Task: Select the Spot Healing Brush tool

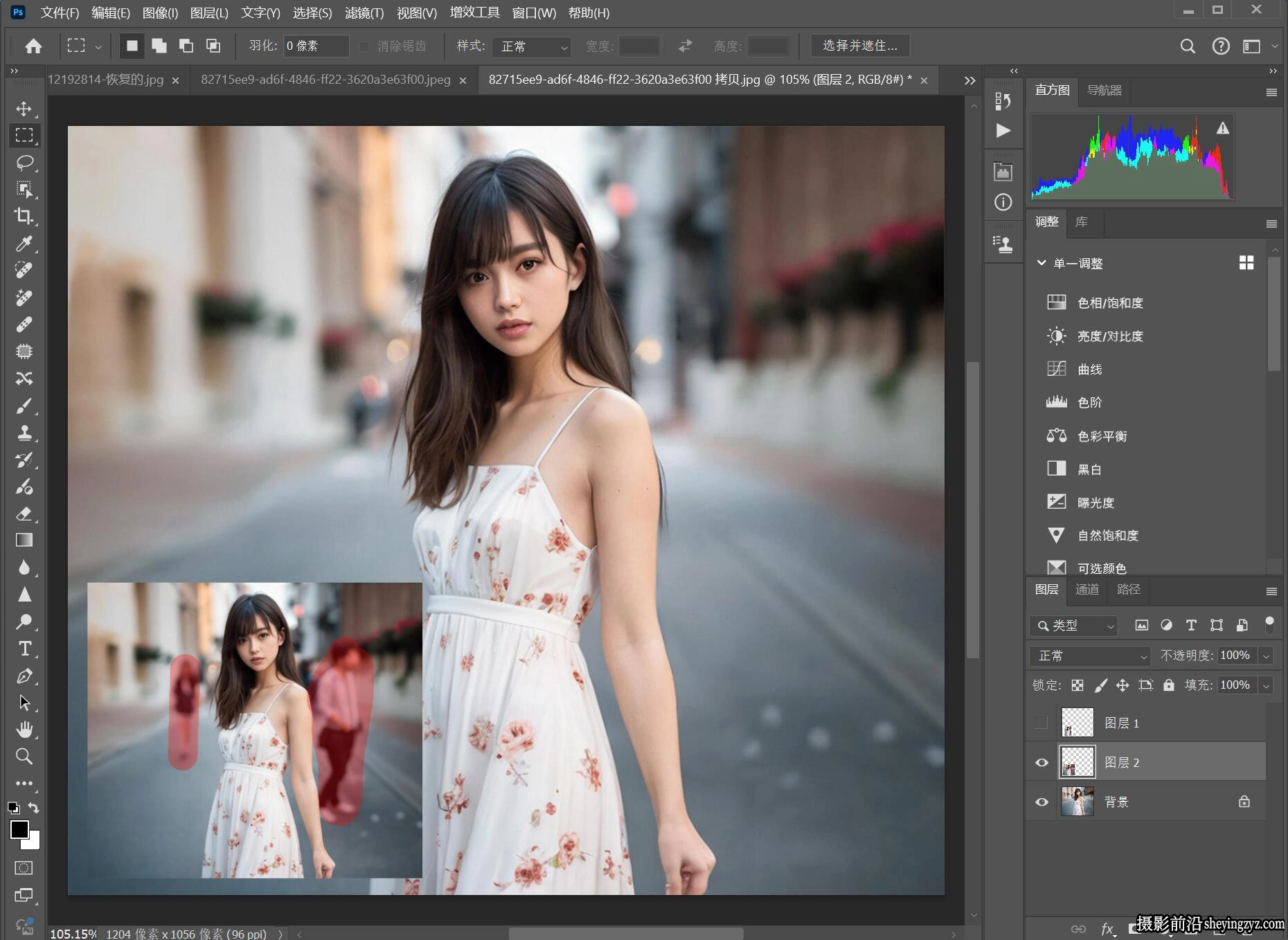Action: [24, 270]
